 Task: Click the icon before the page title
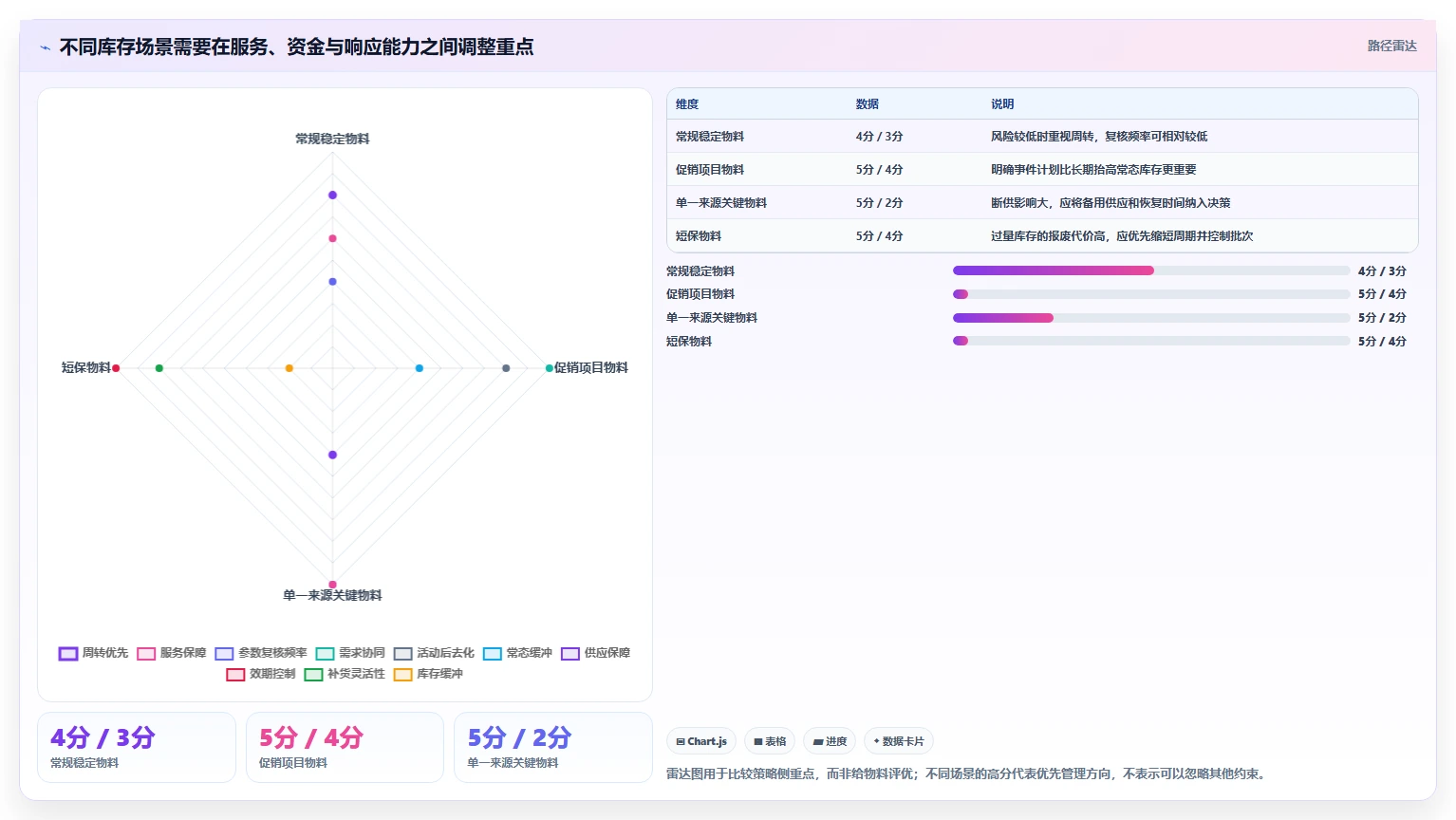click(x=45, y=47)
